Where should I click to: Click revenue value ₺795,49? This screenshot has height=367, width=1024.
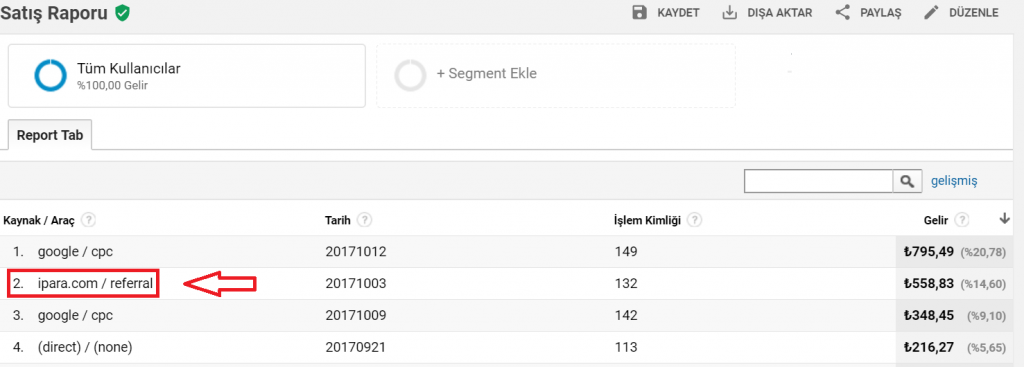click(x=929, y=251)
